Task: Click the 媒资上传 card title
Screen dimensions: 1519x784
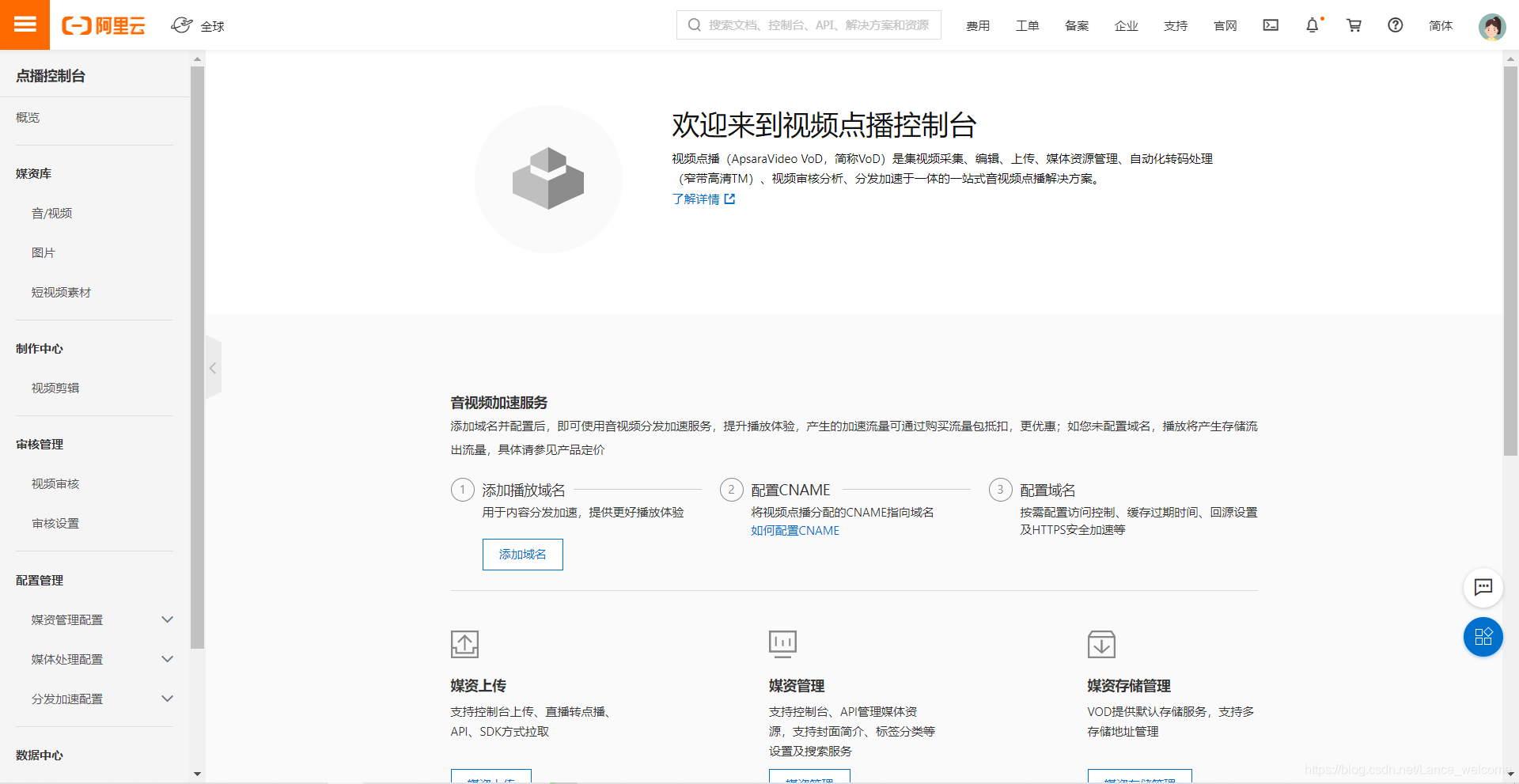Action: pyautogui.click(x=479, y=686)
